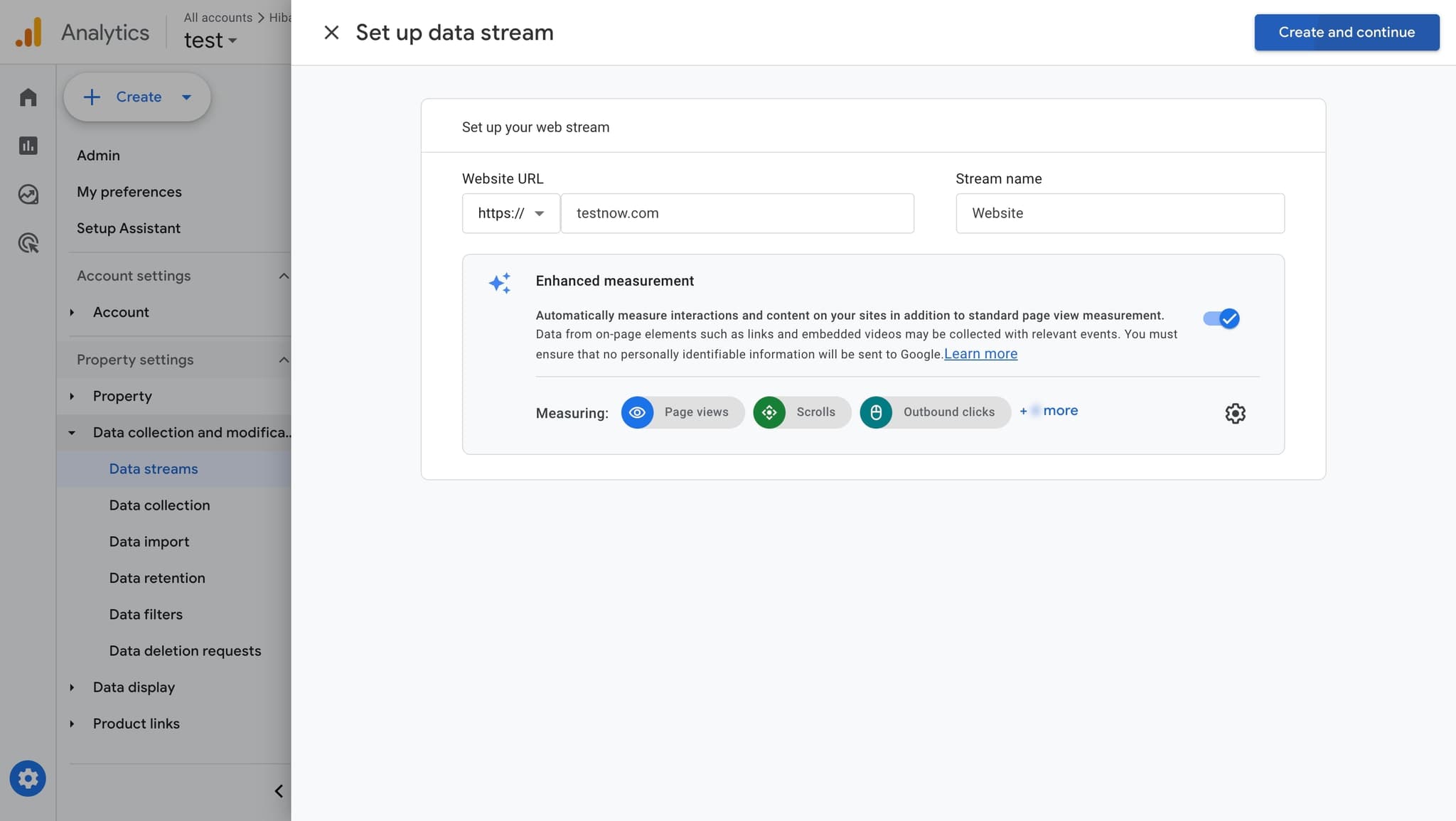Click the Page views measurement icon

(x=637, y=412)
